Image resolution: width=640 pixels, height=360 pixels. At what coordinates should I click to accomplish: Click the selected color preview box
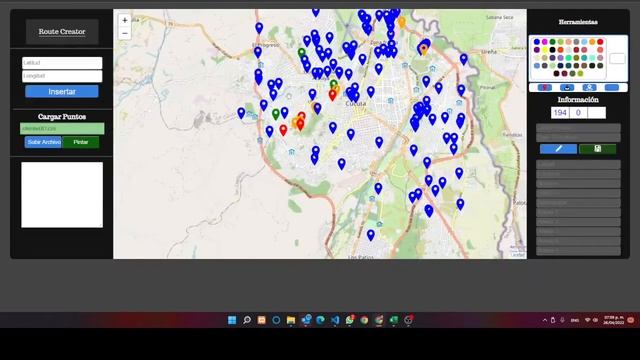click(618, 59)
